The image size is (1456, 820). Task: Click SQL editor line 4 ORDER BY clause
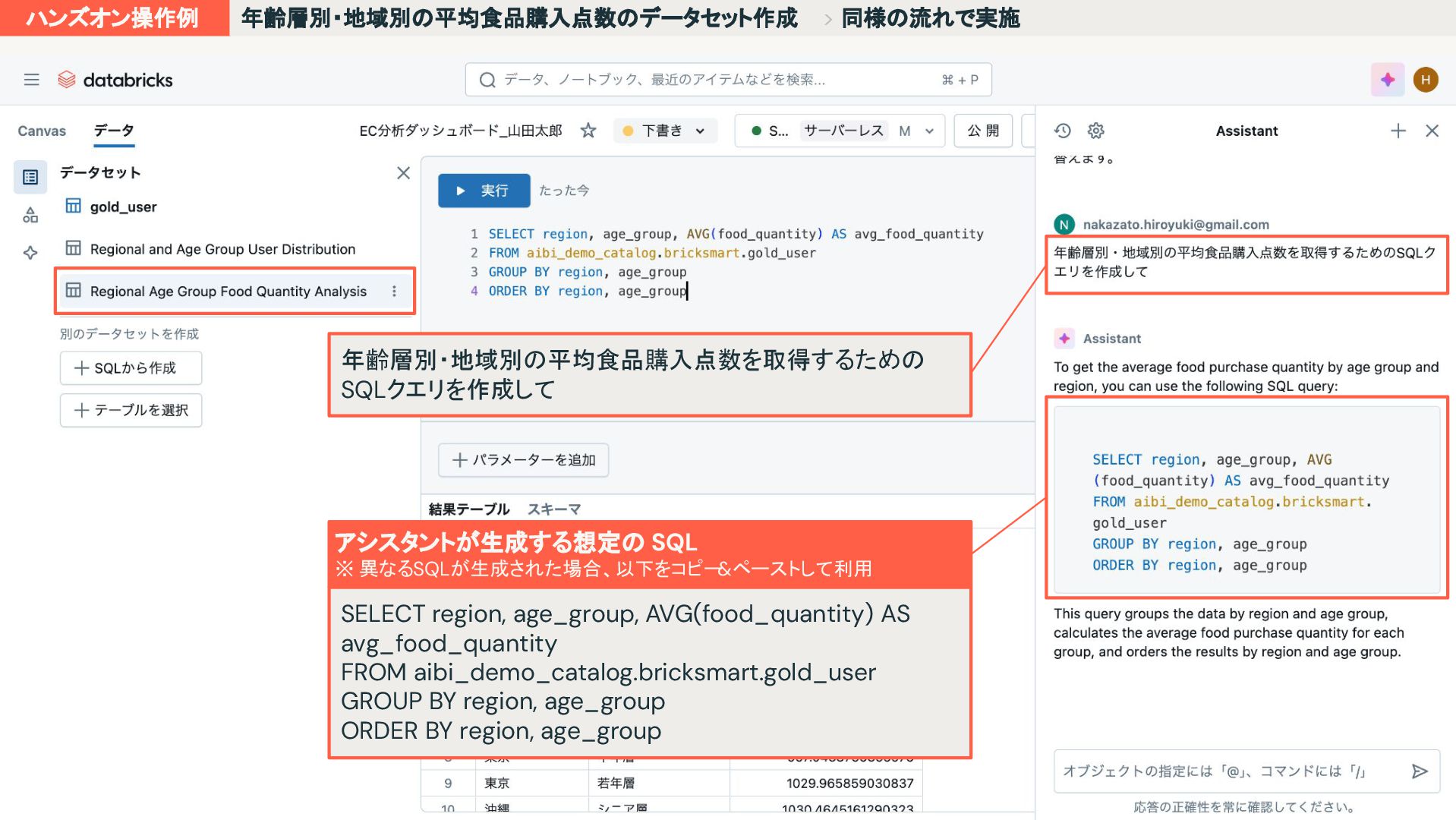point(587,291)
